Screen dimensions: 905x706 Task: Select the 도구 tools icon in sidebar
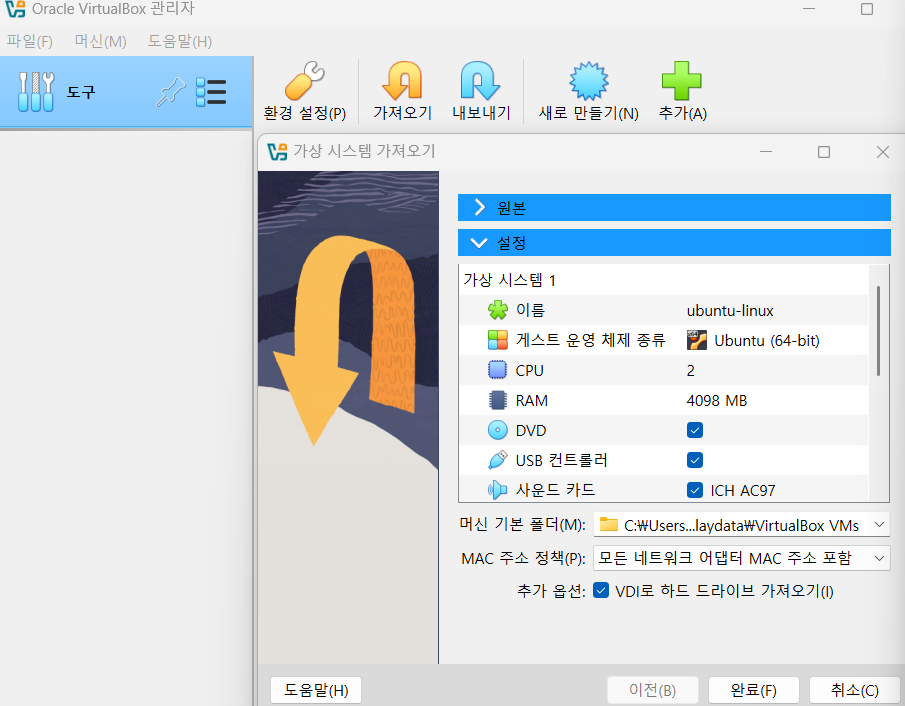[36, 91]
